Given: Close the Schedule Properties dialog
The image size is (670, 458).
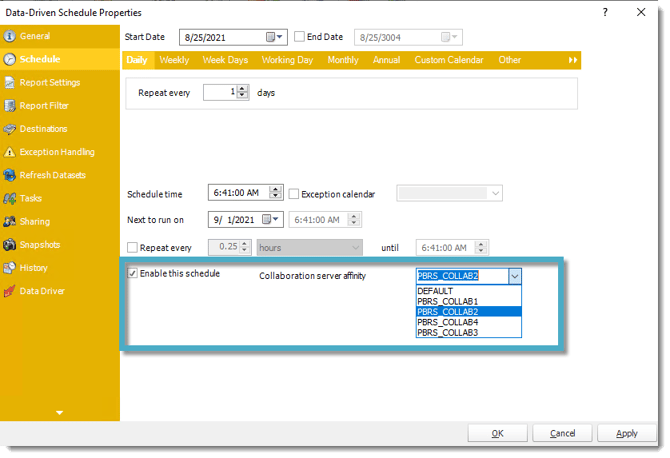Looking at the screenshot, I should click(641, 12).
